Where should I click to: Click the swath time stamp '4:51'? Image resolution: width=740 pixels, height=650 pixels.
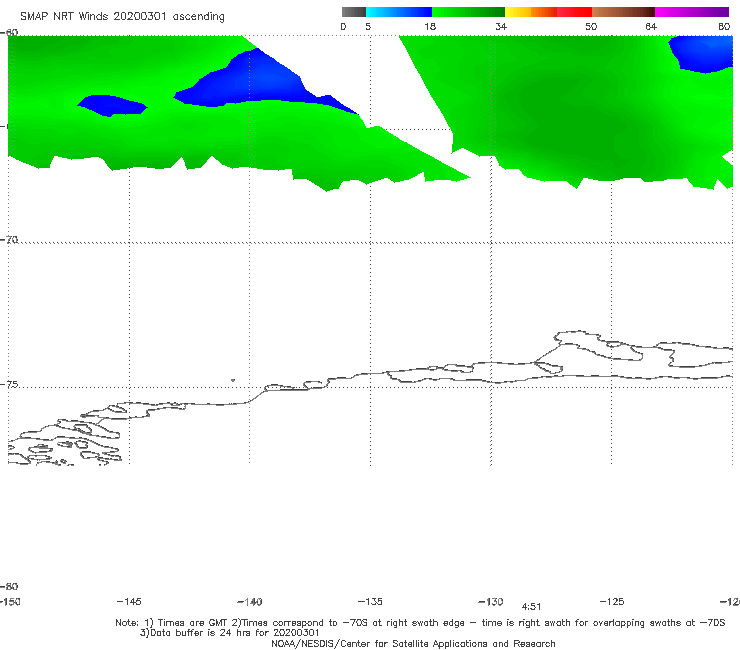tap(531, 607)
